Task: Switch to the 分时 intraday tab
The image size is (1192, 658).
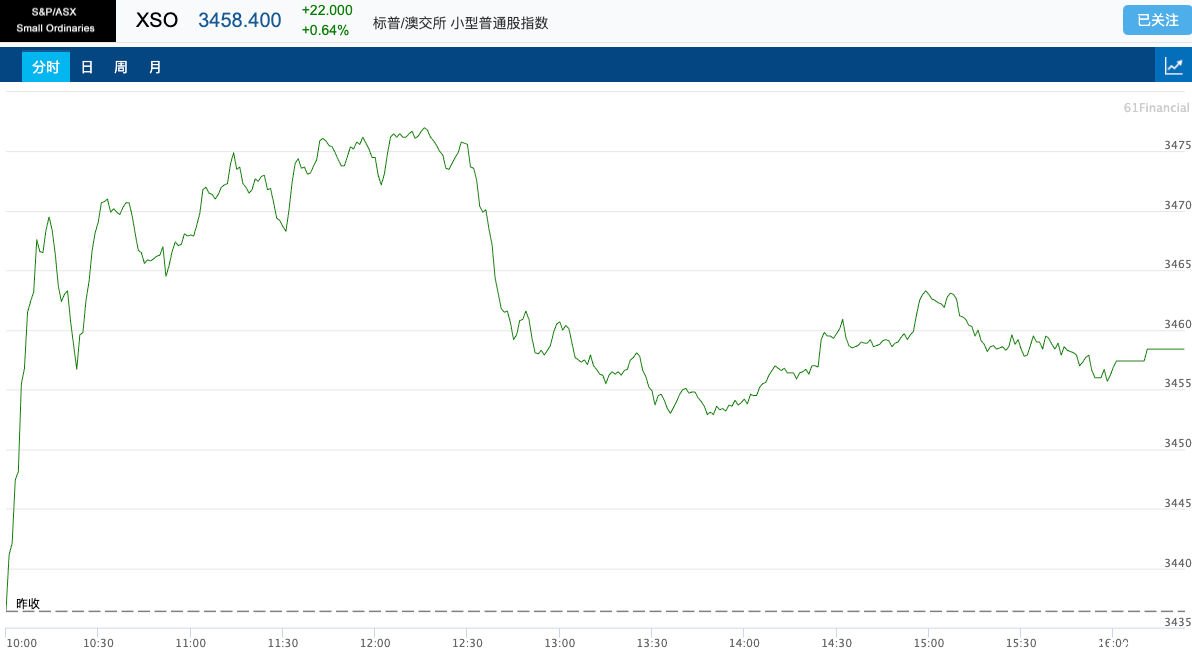Action: (x=46, y=67)
